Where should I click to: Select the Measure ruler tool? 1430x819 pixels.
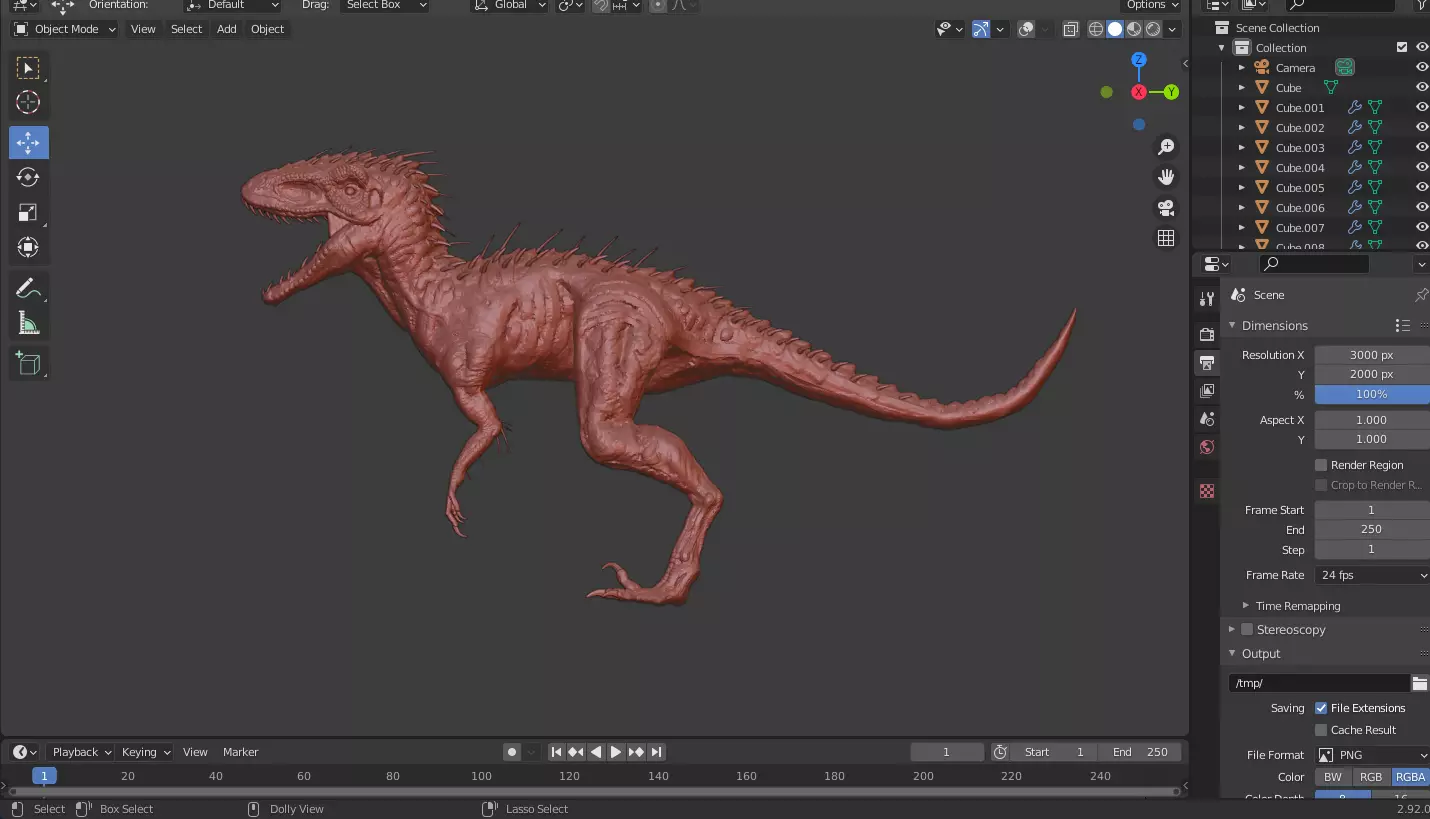pos(28,323)
